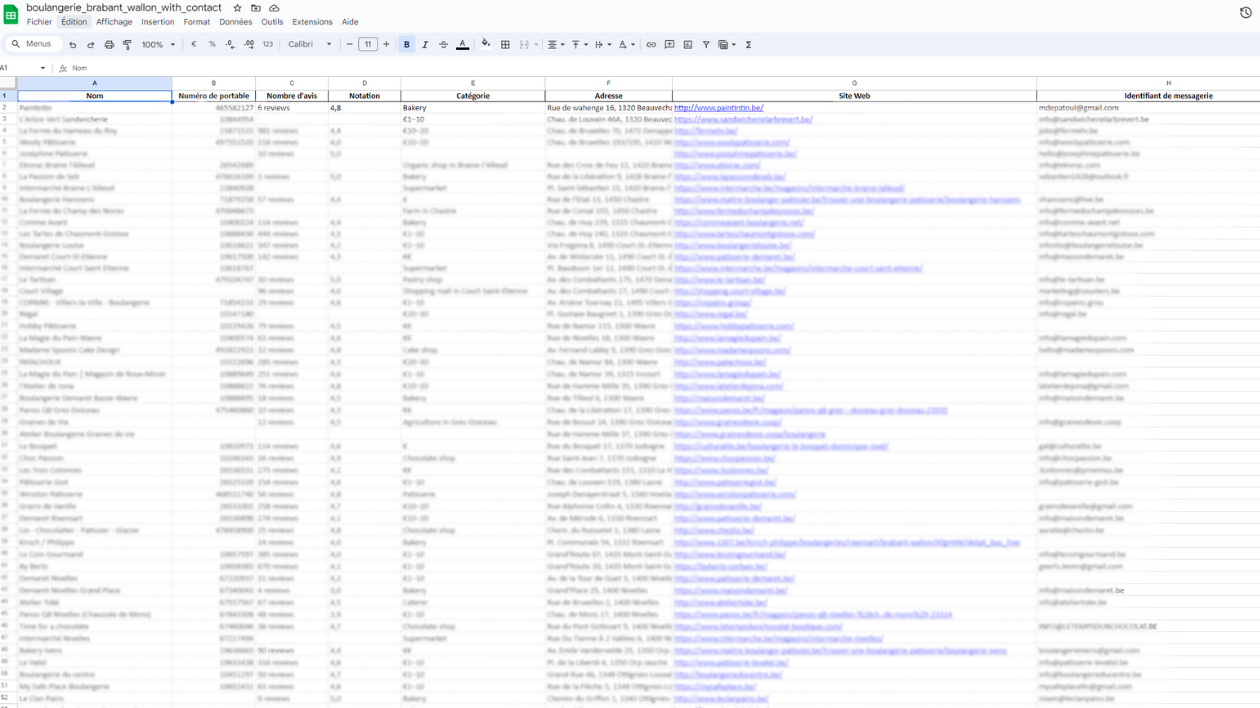Open the Données menu
The height and width of the screenshot is (708, 1260).
coord(236,22)
